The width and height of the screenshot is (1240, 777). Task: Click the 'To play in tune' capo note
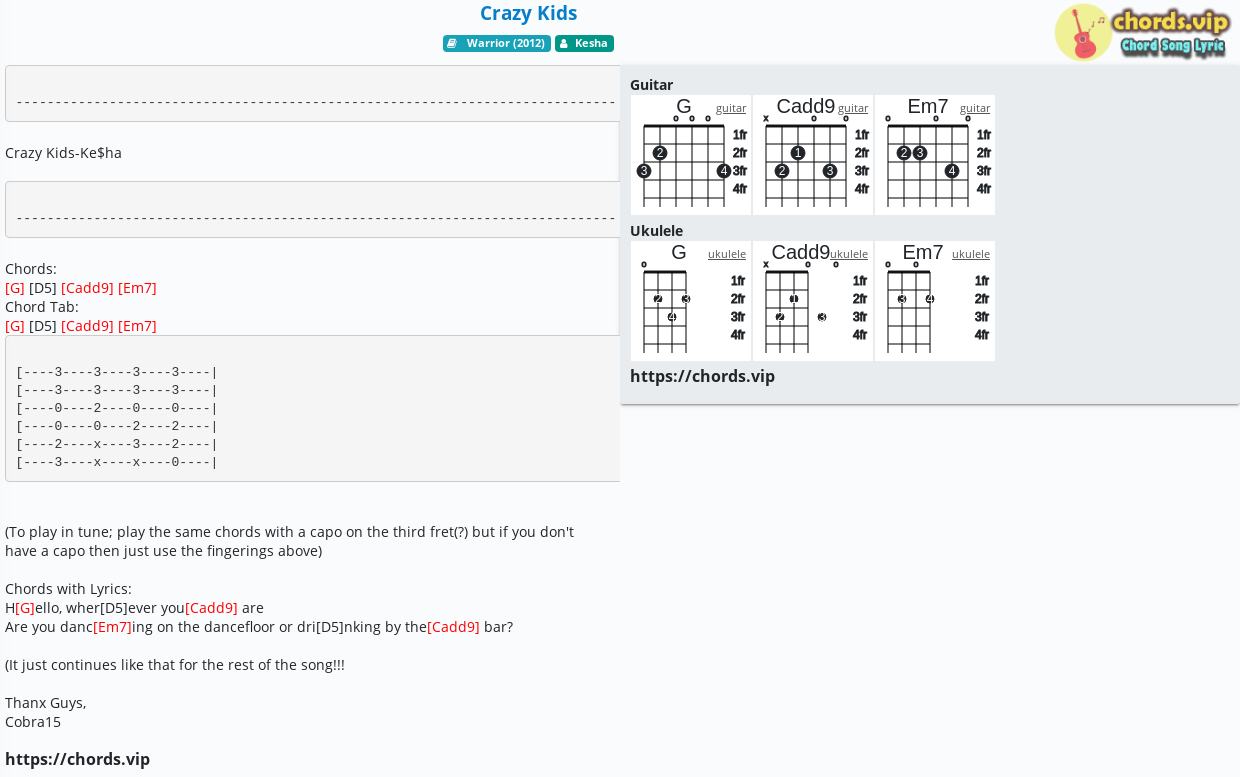coord(289,541)
